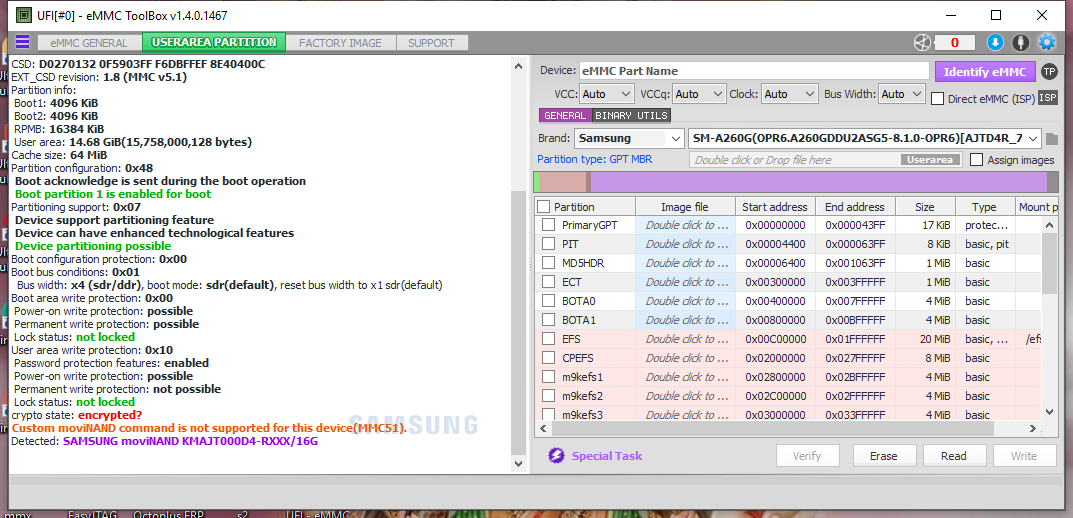Viewport: 1073px width, 518px height.
Task: Open settings with the blue gear icon
Action: pyautogui.click(x=1047, y=42)
